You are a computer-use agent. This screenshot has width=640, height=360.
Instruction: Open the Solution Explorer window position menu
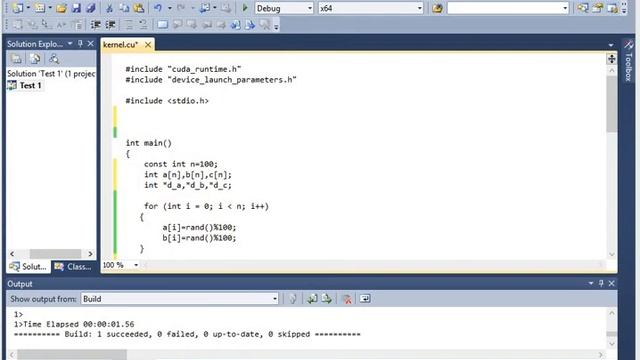70,44
